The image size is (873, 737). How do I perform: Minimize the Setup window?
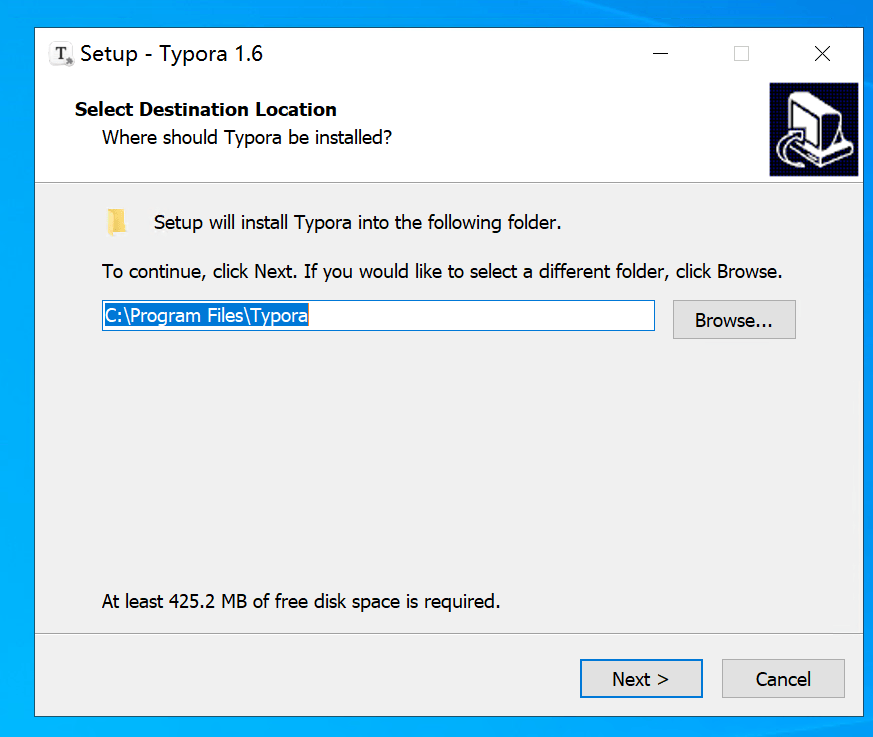660,53
